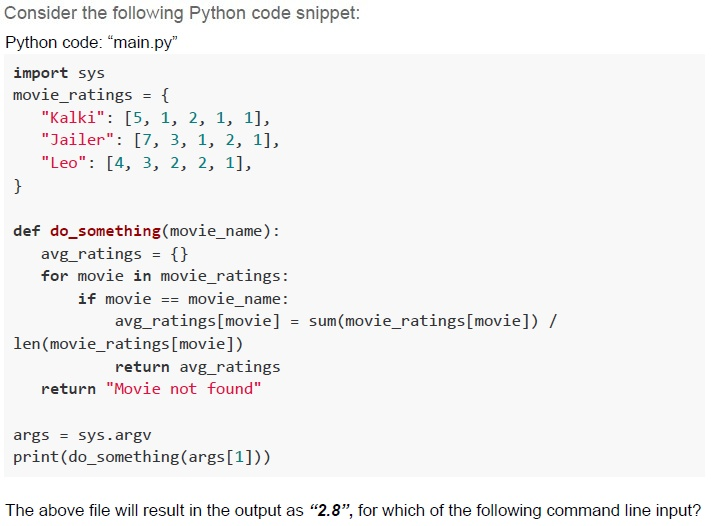Click the print(do_something(args[1])) line

[x=142, y=457]
